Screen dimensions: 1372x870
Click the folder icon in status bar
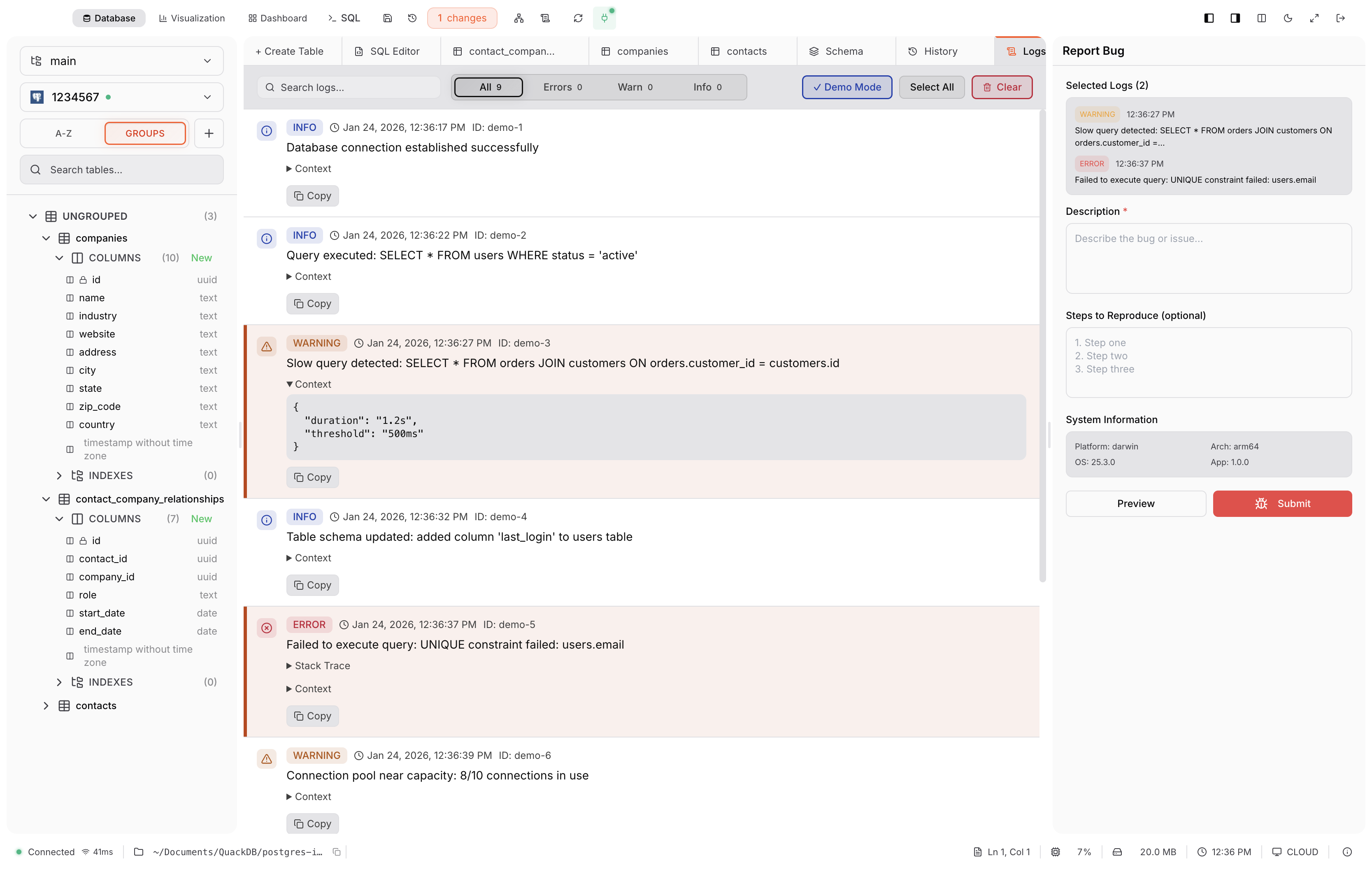click(x=138, y=852)
